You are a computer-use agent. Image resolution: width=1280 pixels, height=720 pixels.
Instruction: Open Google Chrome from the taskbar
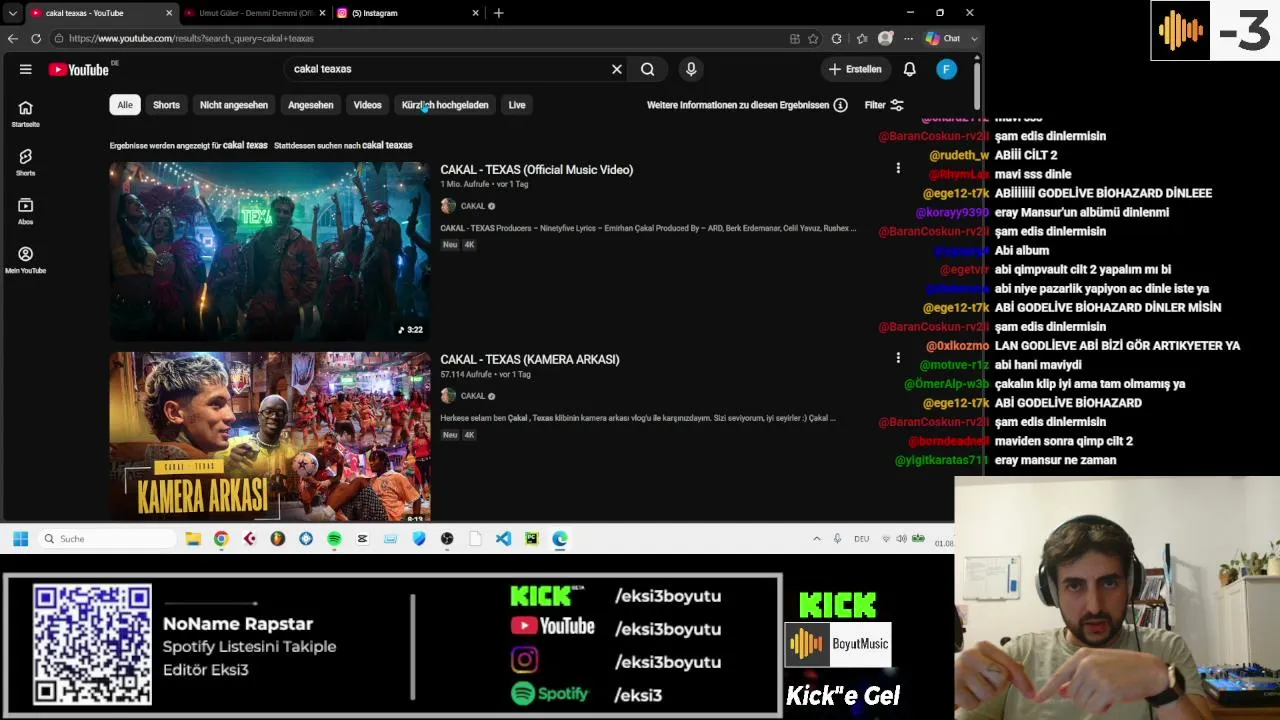point(221,539)
